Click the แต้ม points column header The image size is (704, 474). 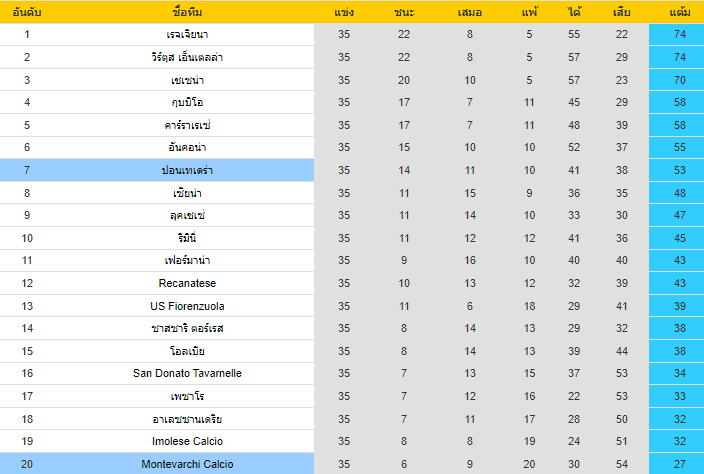tap(679, 12)
